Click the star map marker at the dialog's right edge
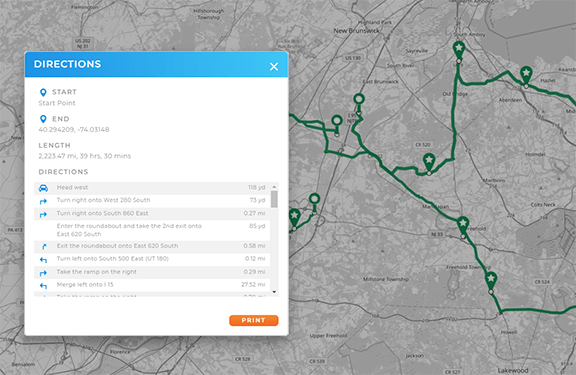This screenshot has height=375, width=576. [294, 219]
